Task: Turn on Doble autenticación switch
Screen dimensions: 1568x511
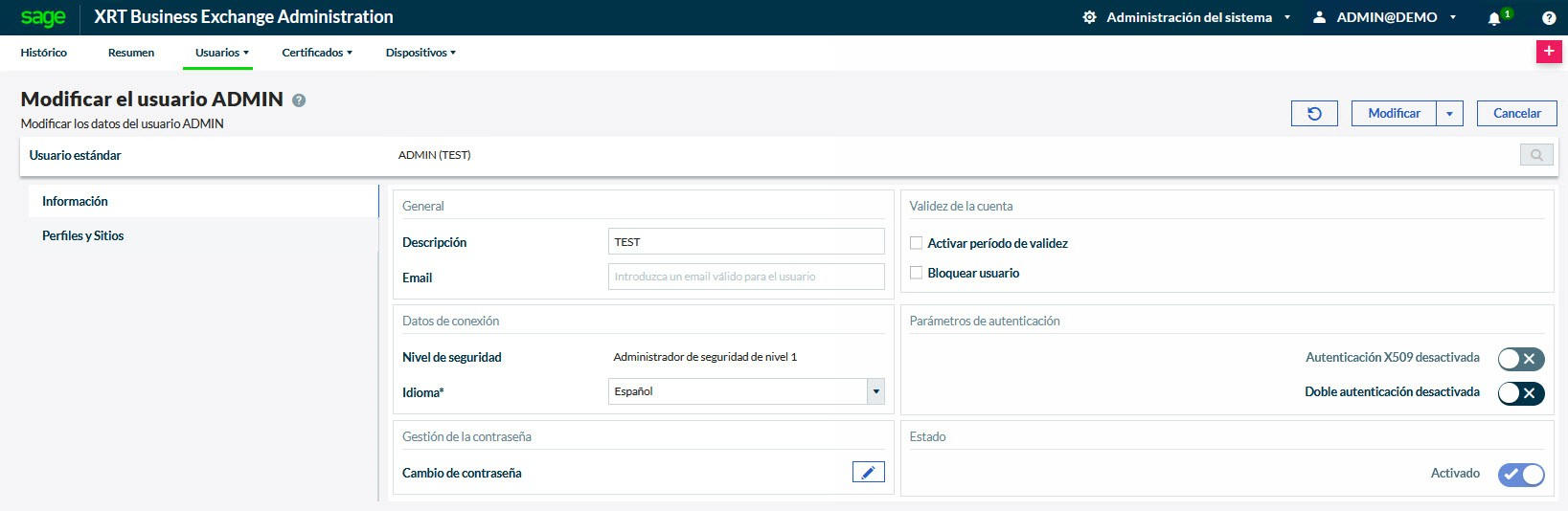Action: [x=1520, y=393]
